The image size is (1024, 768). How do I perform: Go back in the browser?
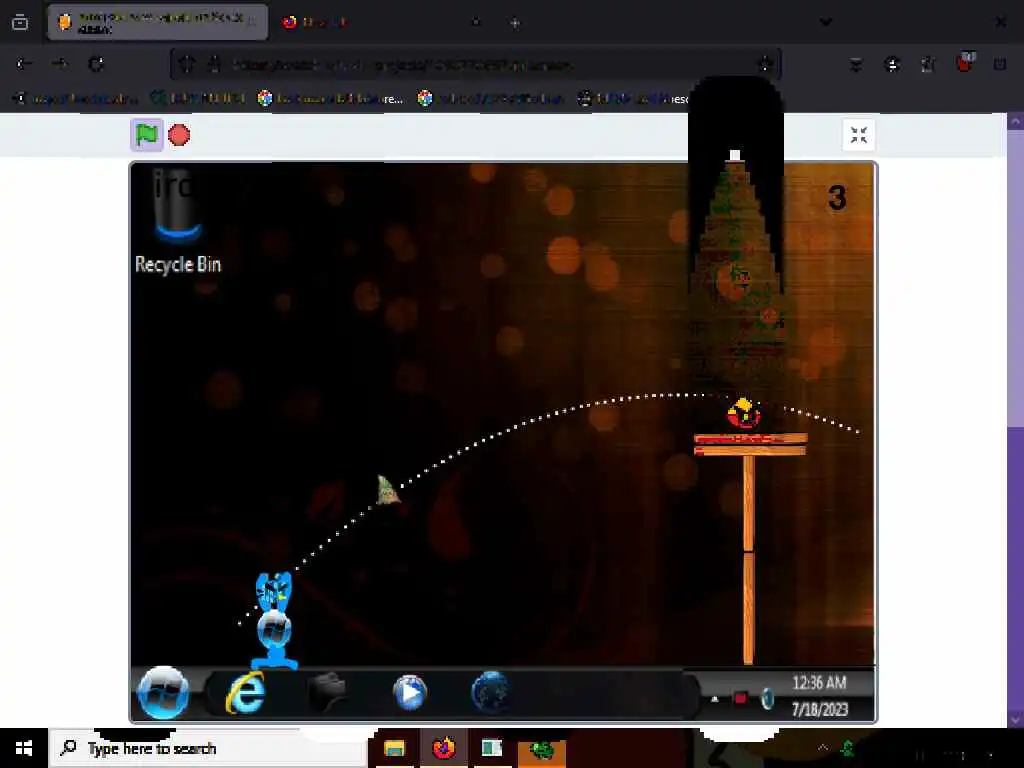point(24,64)
